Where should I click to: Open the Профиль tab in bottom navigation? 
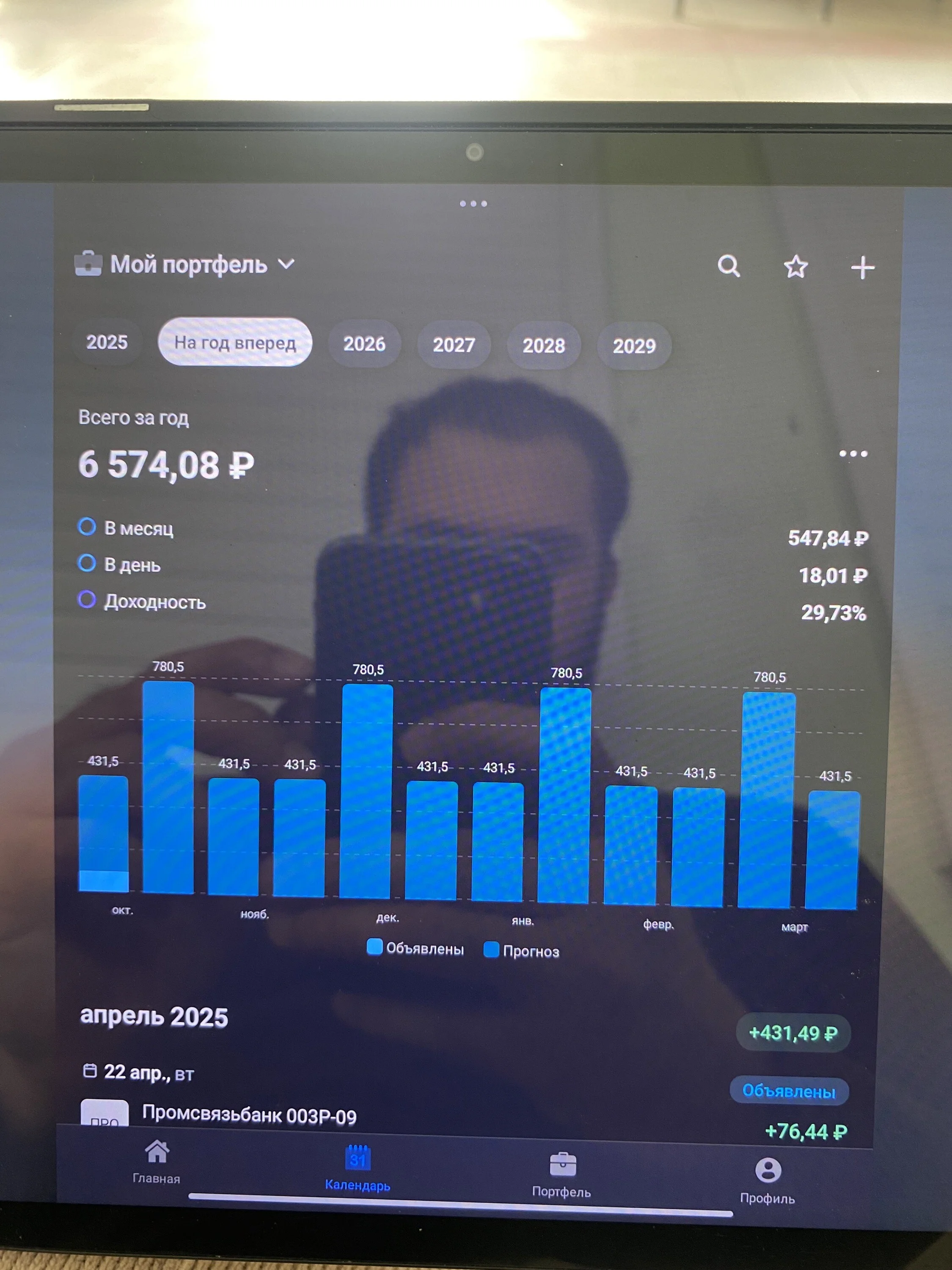[768, 1181]
